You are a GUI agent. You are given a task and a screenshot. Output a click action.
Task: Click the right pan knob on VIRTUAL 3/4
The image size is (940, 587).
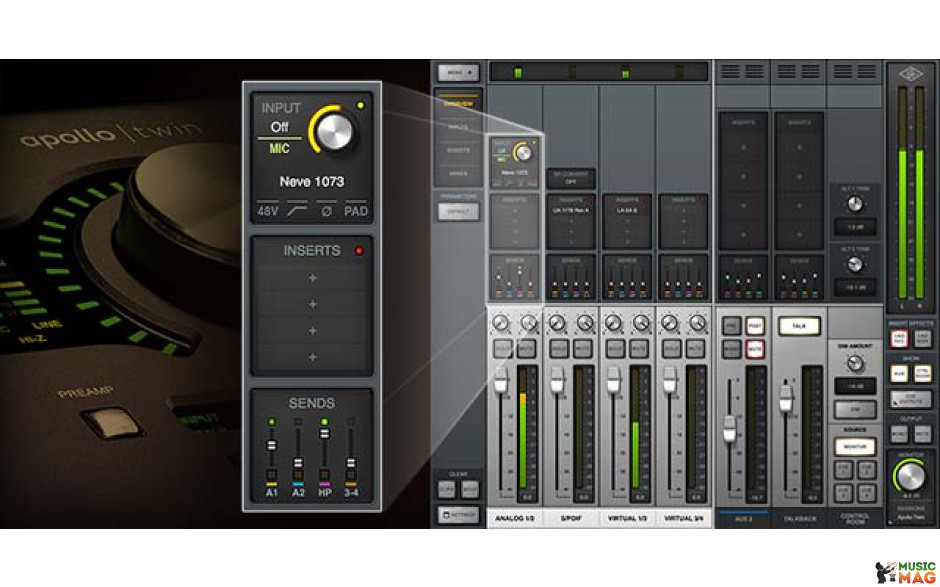click(698, 323)
